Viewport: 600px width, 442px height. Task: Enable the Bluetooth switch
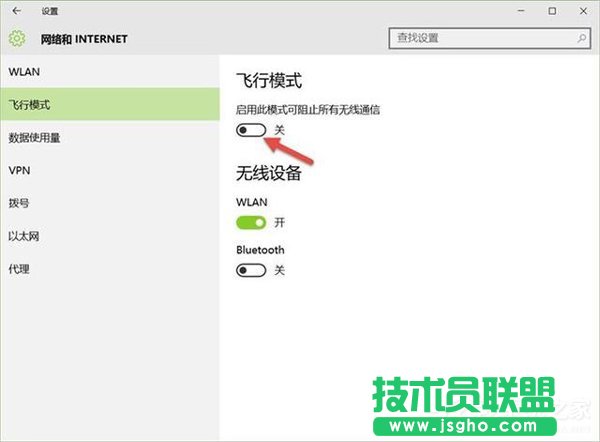251,270
